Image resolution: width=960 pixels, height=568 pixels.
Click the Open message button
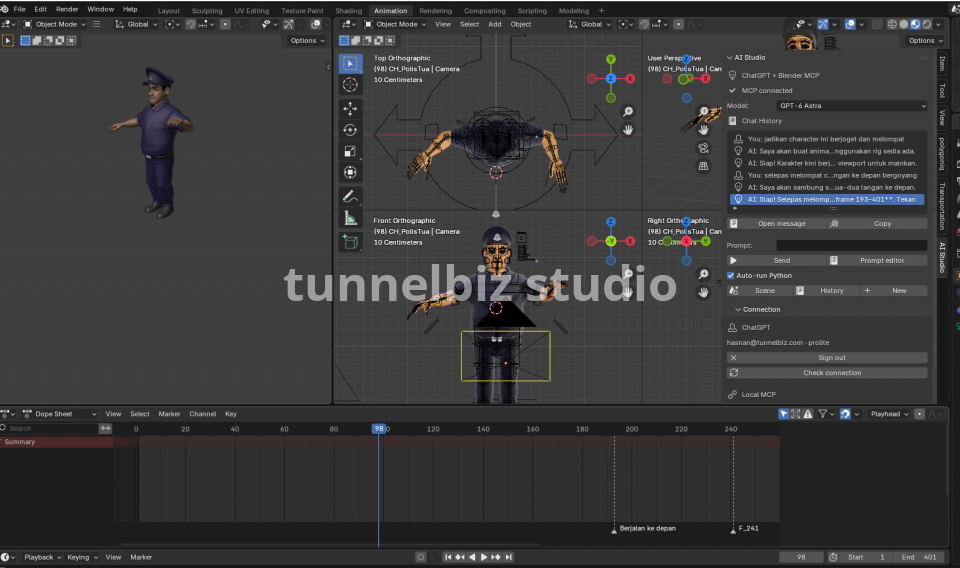(x=775, y=224)
